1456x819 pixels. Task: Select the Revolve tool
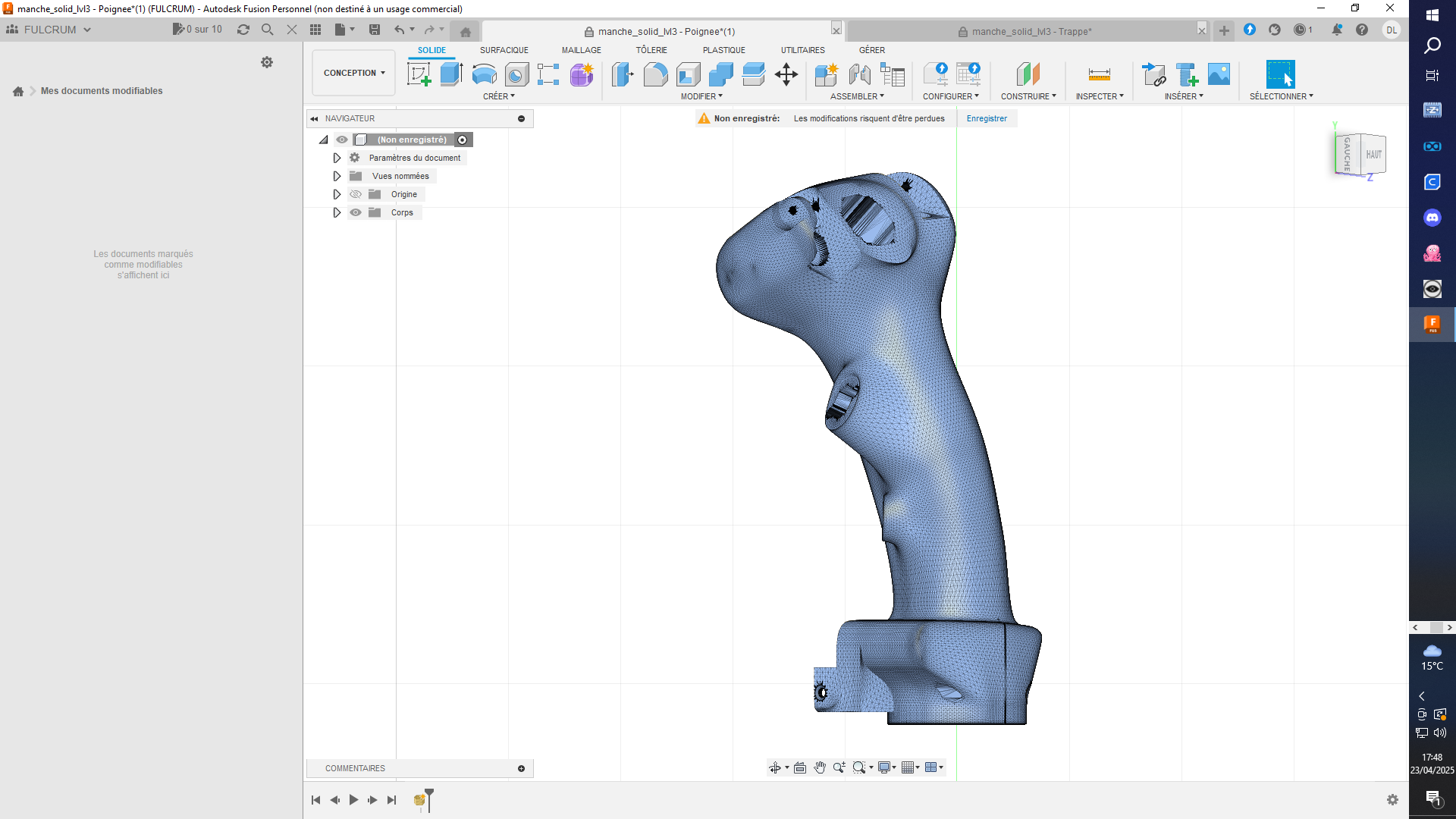(x=484, y=74)
